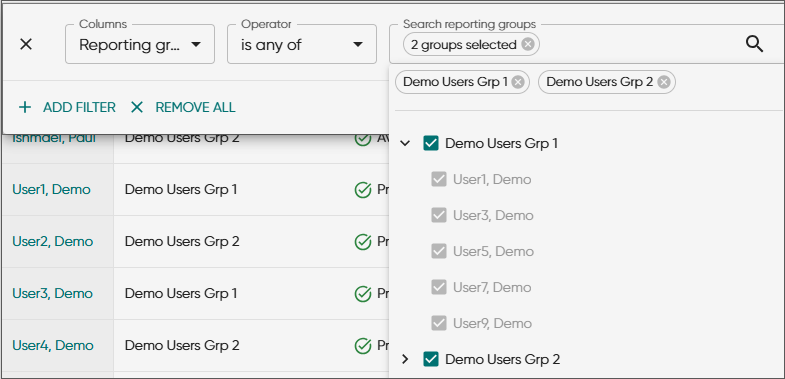Uncheck the Demo Users Grp 1 checkbox
This screenshot has height=379, width=785.
[431, 144]
